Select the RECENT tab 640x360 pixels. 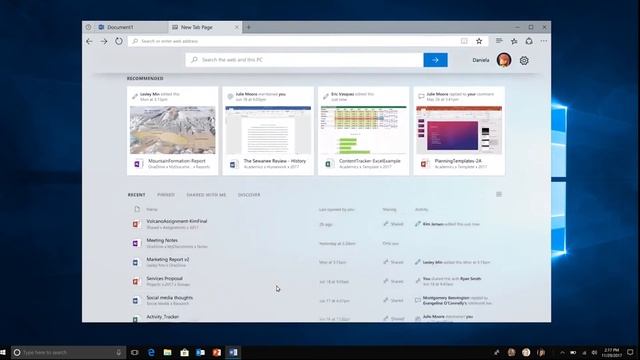[x=136, y=195]
